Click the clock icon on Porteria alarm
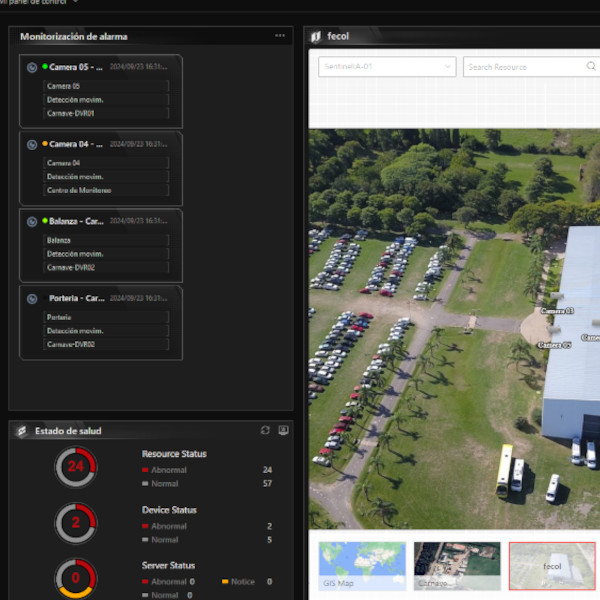 pyautogui.click(x=32, y=298)
